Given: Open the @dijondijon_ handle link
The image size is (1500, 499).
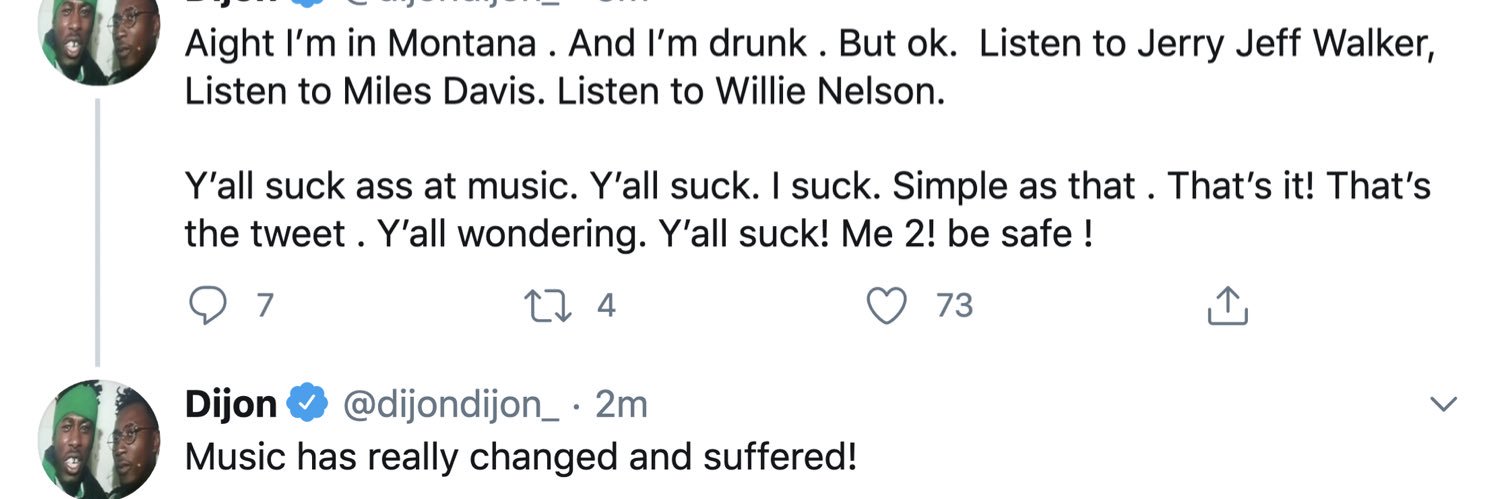Looking at the screenshot, I should click(x=452, y=405).
